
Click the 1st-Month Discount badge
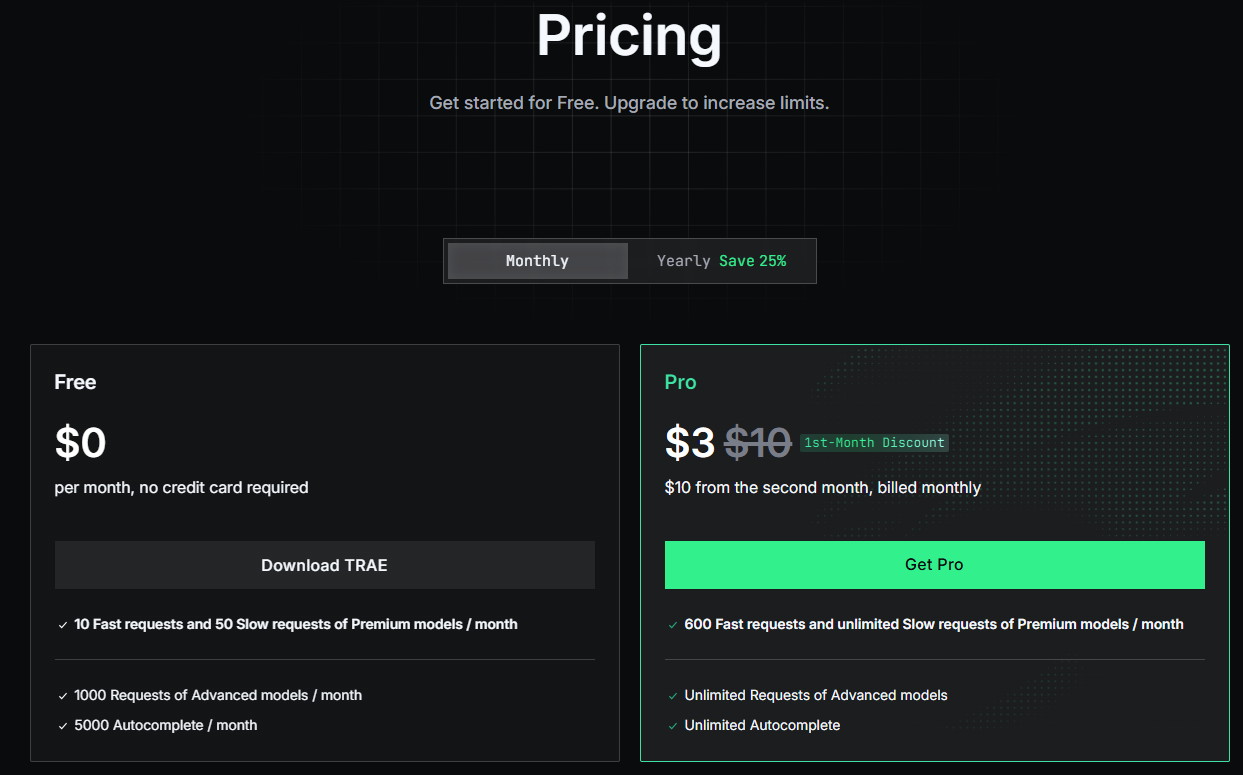pos(874,443)
